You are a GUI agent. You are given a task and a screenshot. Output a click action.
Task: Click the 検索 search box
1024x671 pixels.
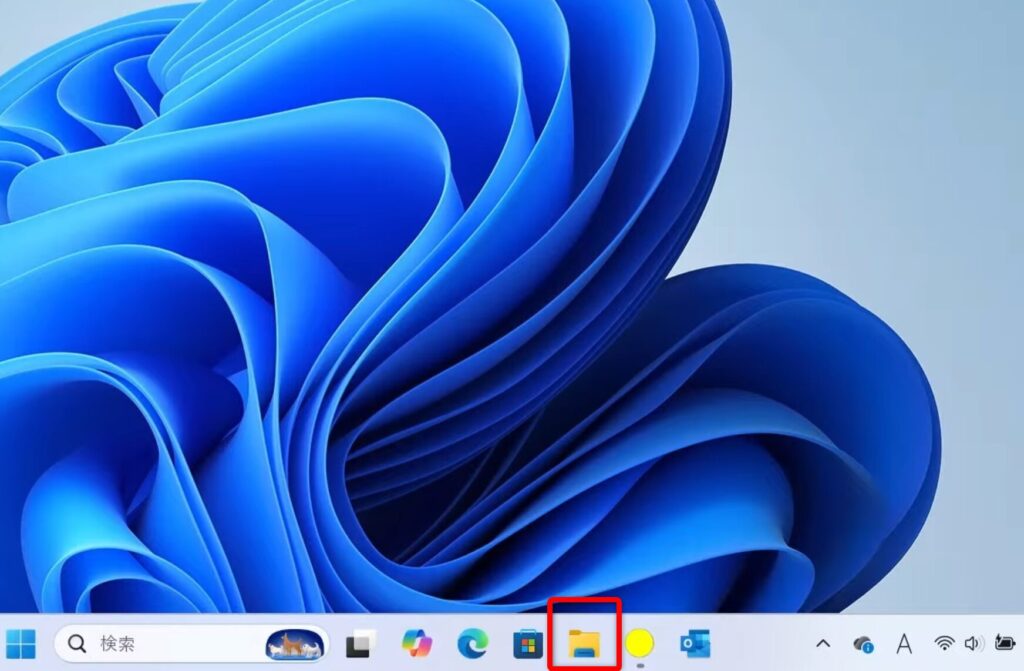click(160, 643)
